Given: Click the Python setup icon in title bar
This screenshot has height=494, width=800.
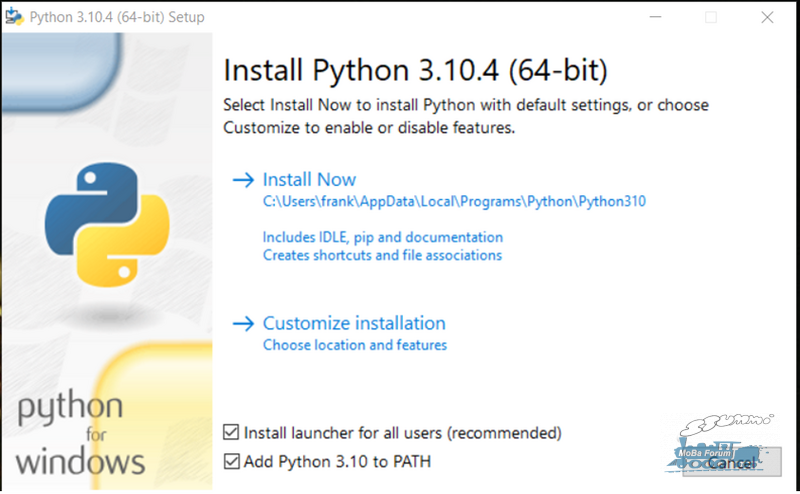Looking at the screenshot, I should 14,17.
